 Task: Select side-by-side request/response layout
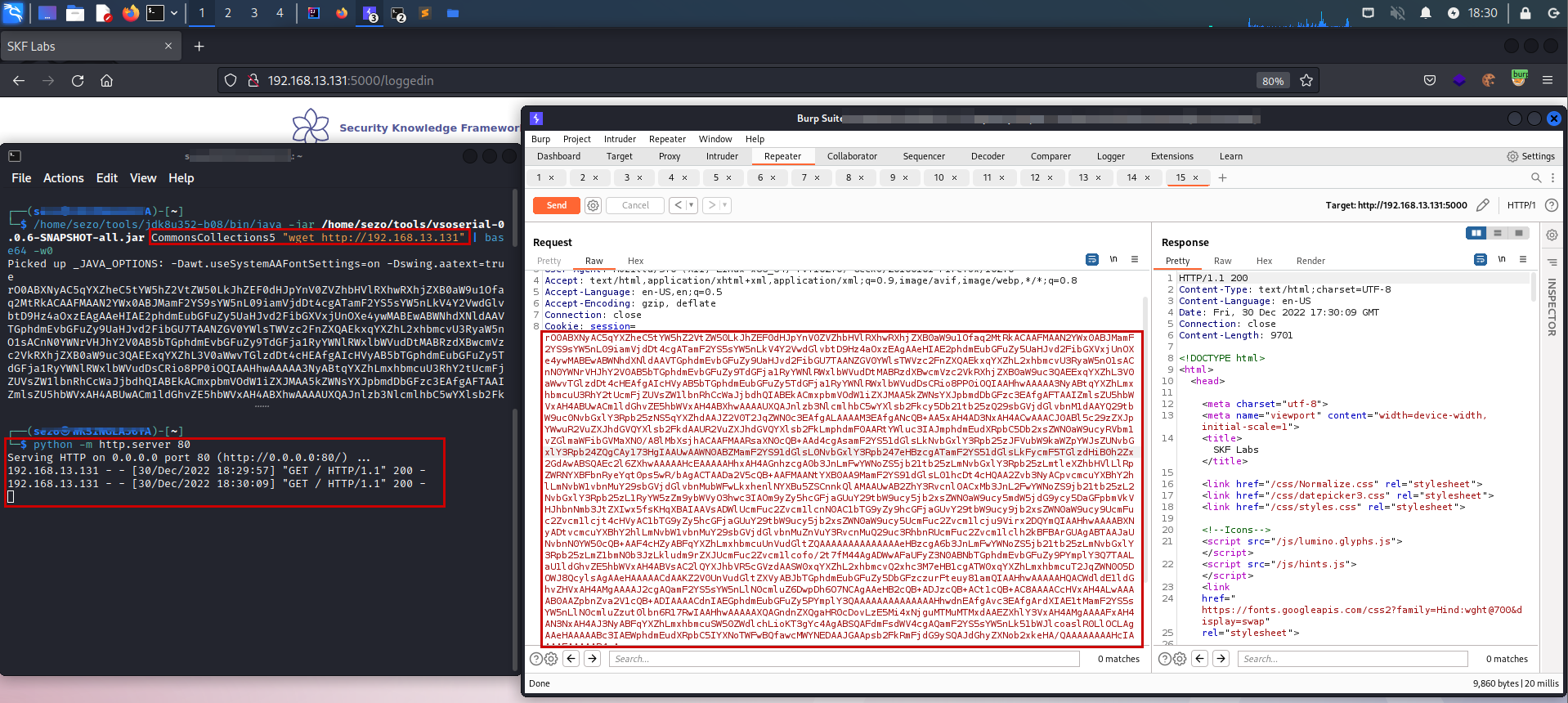click(x=1476, y=233)
